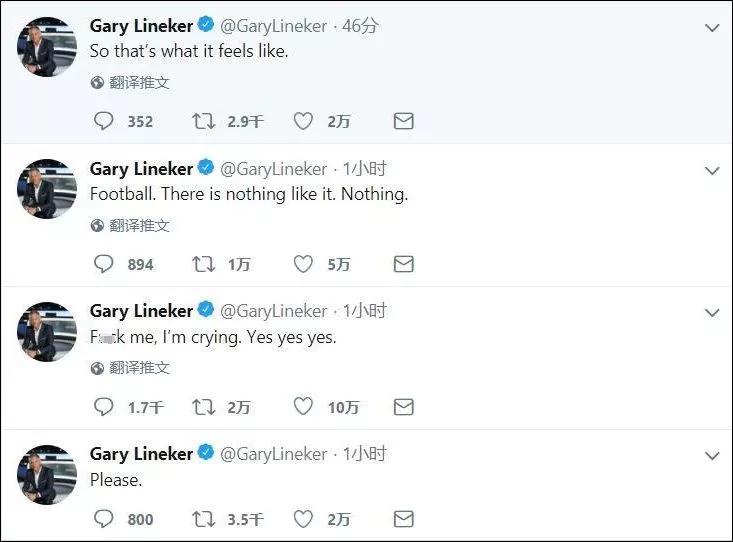Reply to the 'Football. There is nothing like it' tweet
Viewport: 733px width, 542px height.
click(x=104, y=264)
